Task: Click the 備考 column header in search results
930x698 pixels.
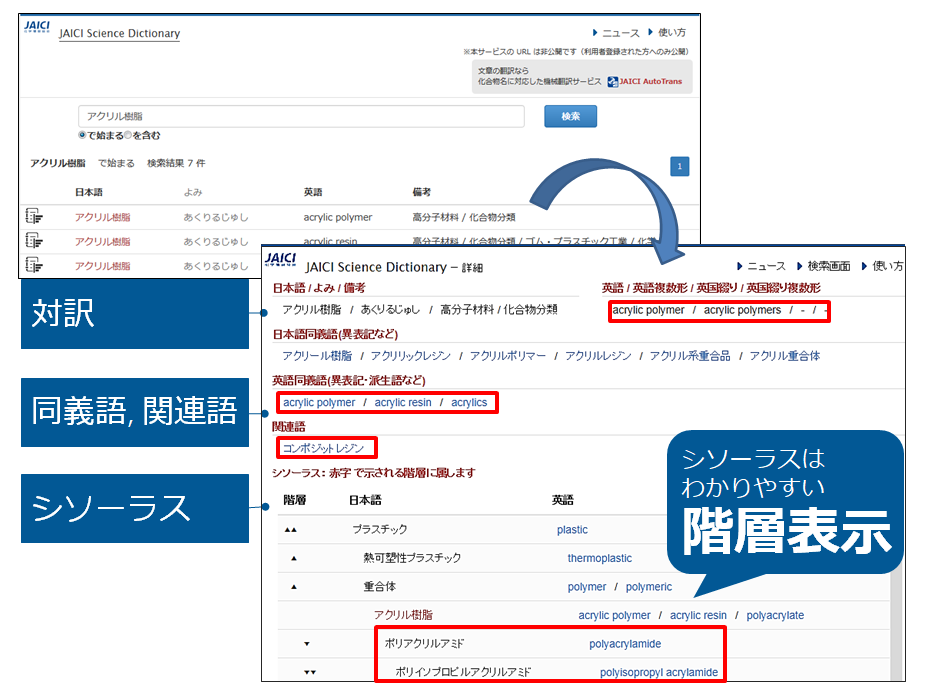Action: pos(421,192)
